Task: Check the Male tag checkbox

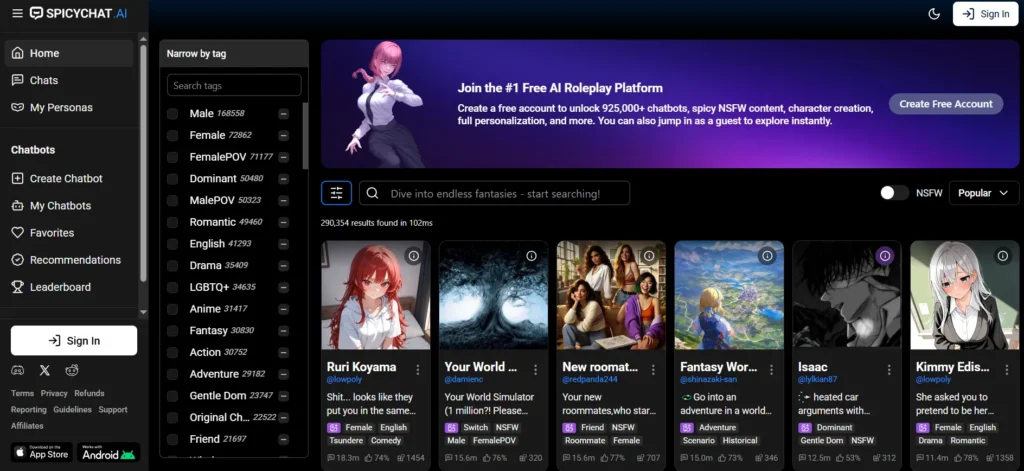Action: [173, 114]
